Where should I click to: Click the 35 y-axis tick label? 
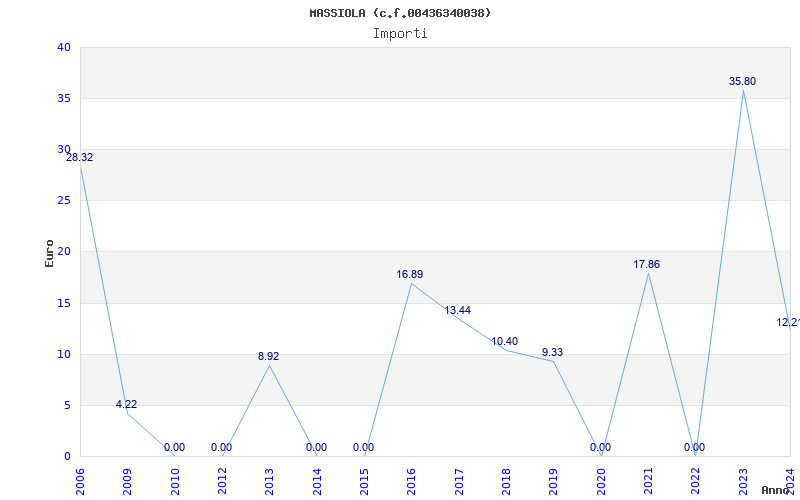pyautogui.click(x=64, y=98)
